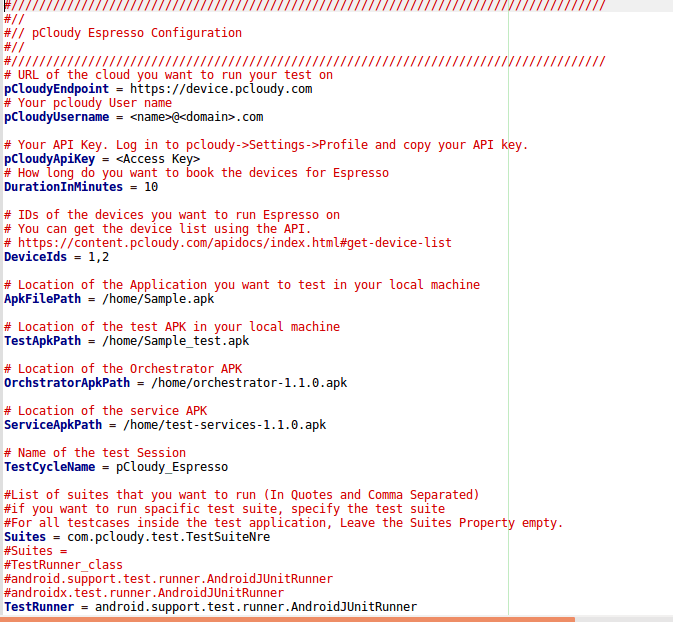This screenshot has width=673, height=622.
Task: Click the commented #androidx.test.runner.AndroidJUnitRunner line
Action: (x=144, y=593)
